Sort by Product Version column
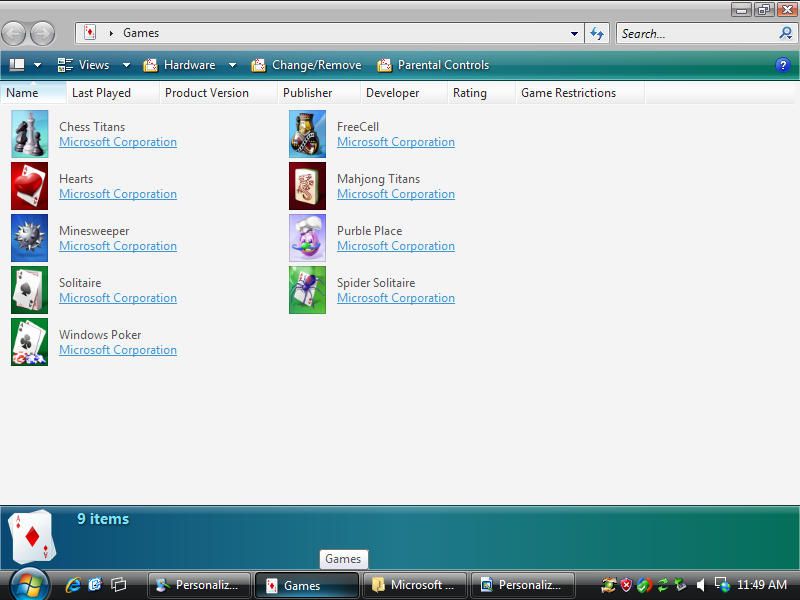Screen dimensions: 800x600 tap(219, 93)
